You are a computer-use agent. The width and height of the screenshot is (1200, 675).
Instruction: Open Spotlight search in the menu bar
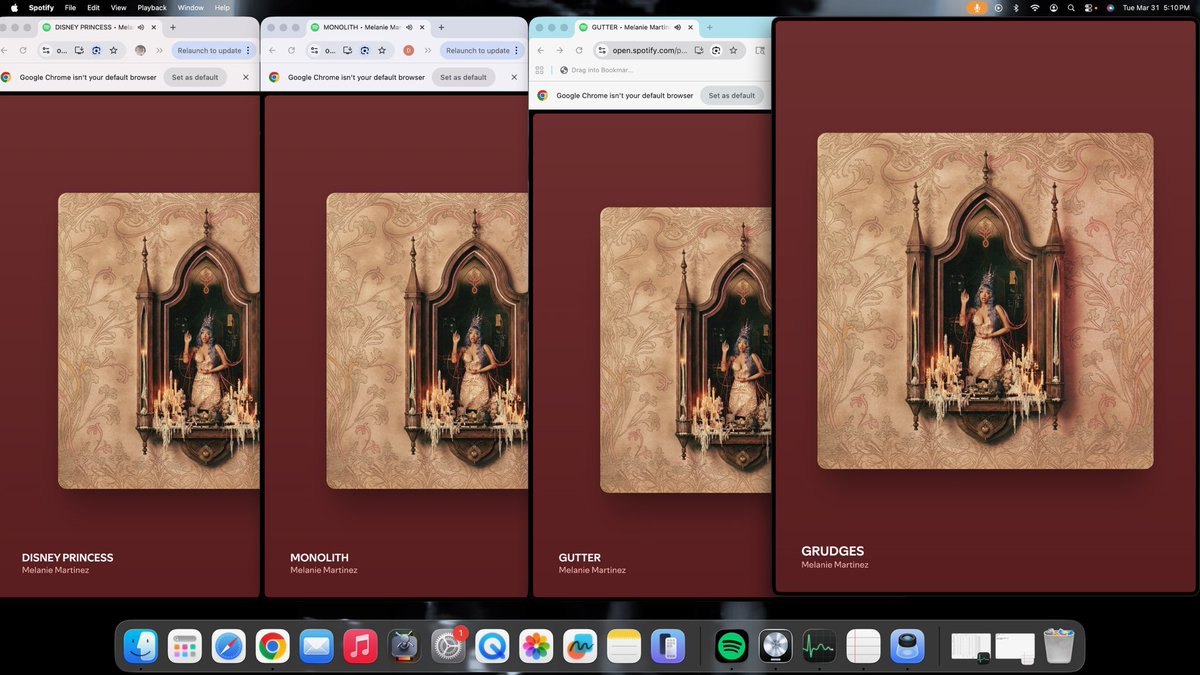coord(1071,7)
